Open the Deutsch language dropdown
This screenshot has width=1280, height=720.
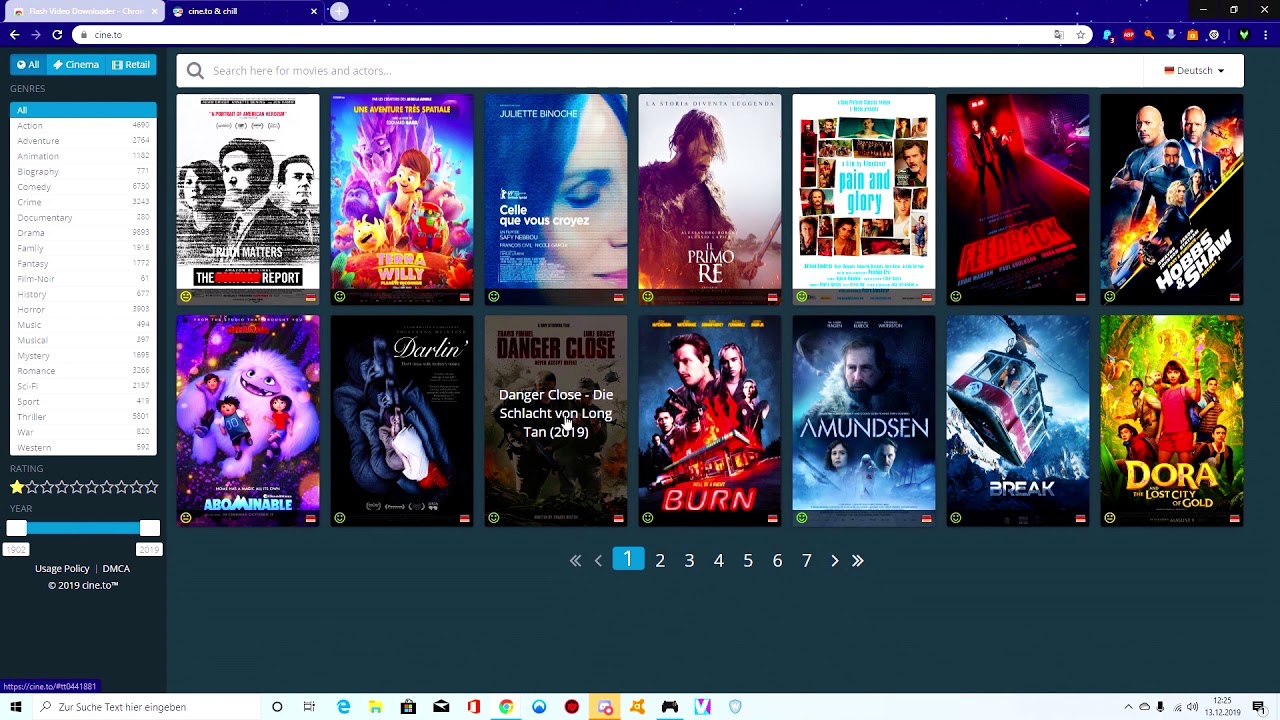1194,71
